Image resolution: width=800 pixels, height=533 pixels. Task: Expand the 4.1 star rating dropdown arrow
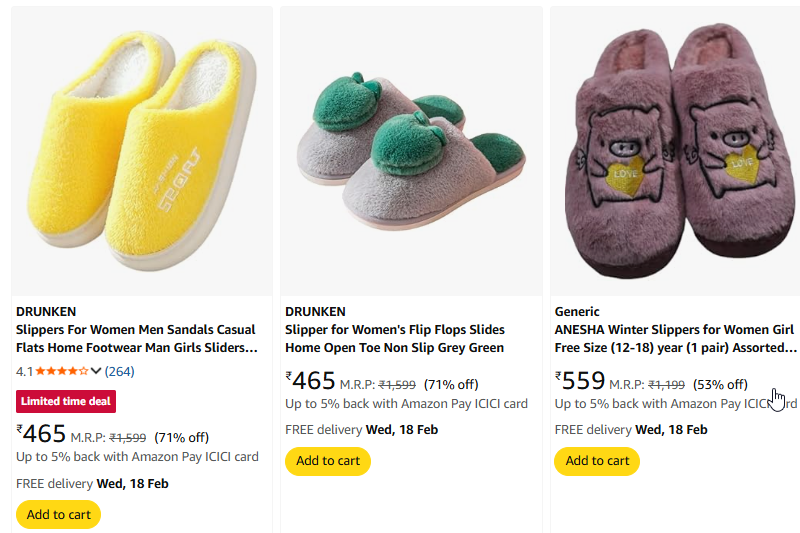click(96, 371)
